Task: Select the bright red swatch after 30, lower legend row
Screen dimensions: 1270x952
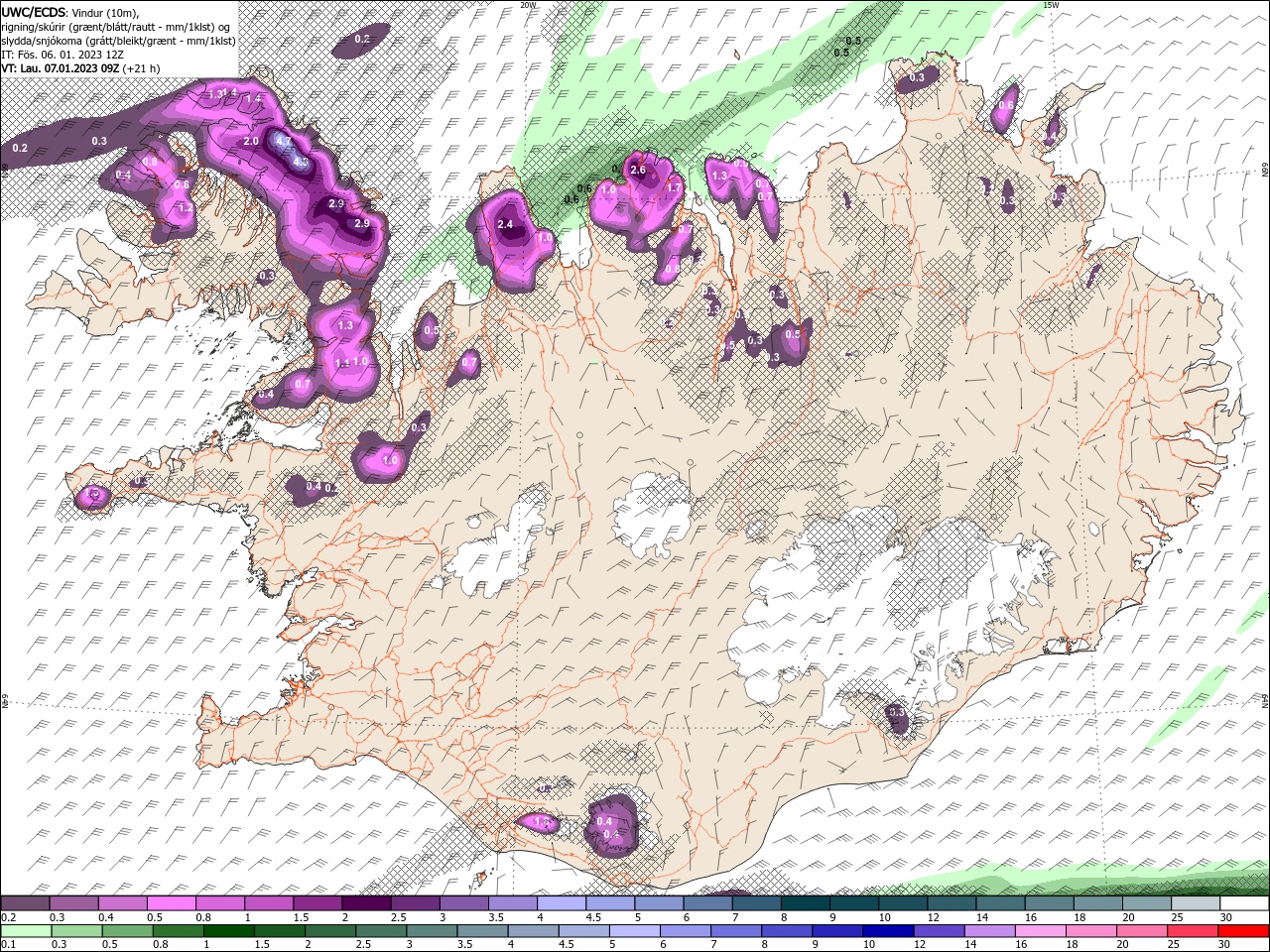Action: 1244,931
